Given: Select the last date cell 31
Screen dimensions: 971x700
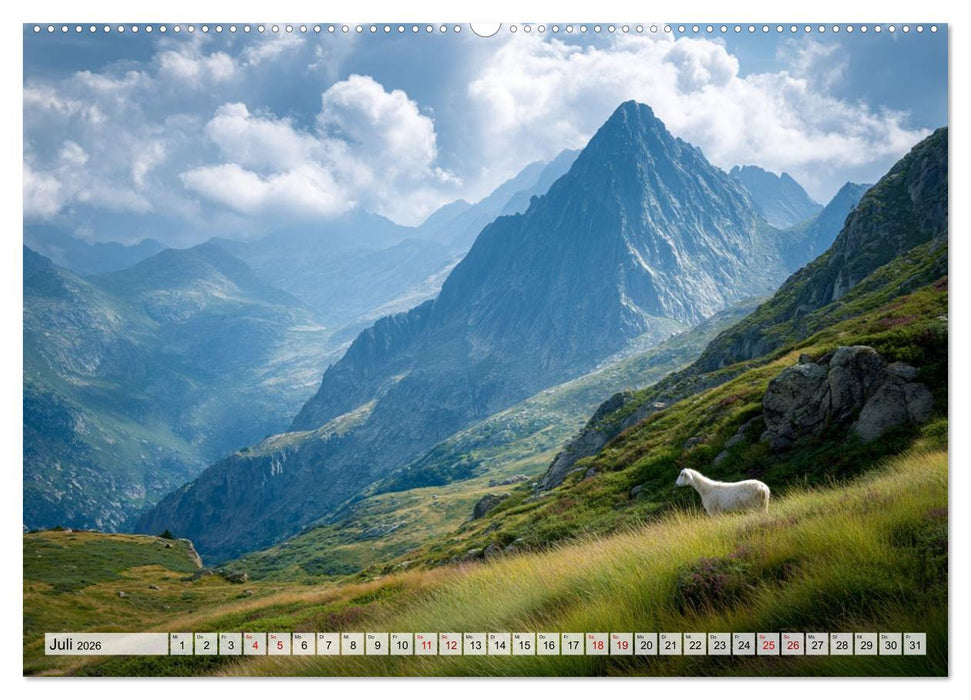Looking at the screenshot, I should [x=914, y=644].
